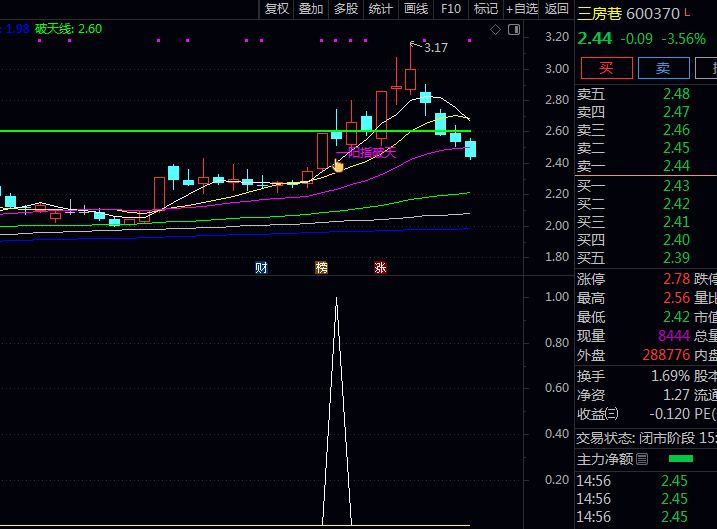Open the 叠加 overlay menu

pyautogui.click(x=311, y=9)
